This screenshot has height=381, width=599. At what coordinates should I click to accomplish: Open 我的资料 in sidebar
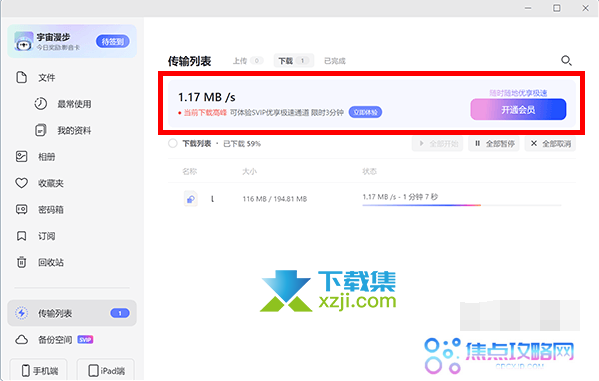pyautogui.click(x=63, y=130)
